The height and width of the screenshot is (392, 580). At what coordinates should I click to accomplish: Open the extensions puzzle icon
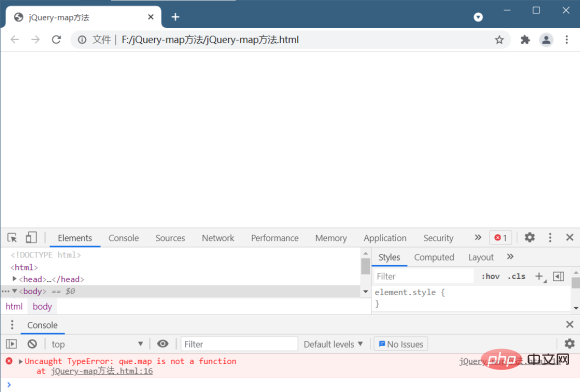coord(525,40)
